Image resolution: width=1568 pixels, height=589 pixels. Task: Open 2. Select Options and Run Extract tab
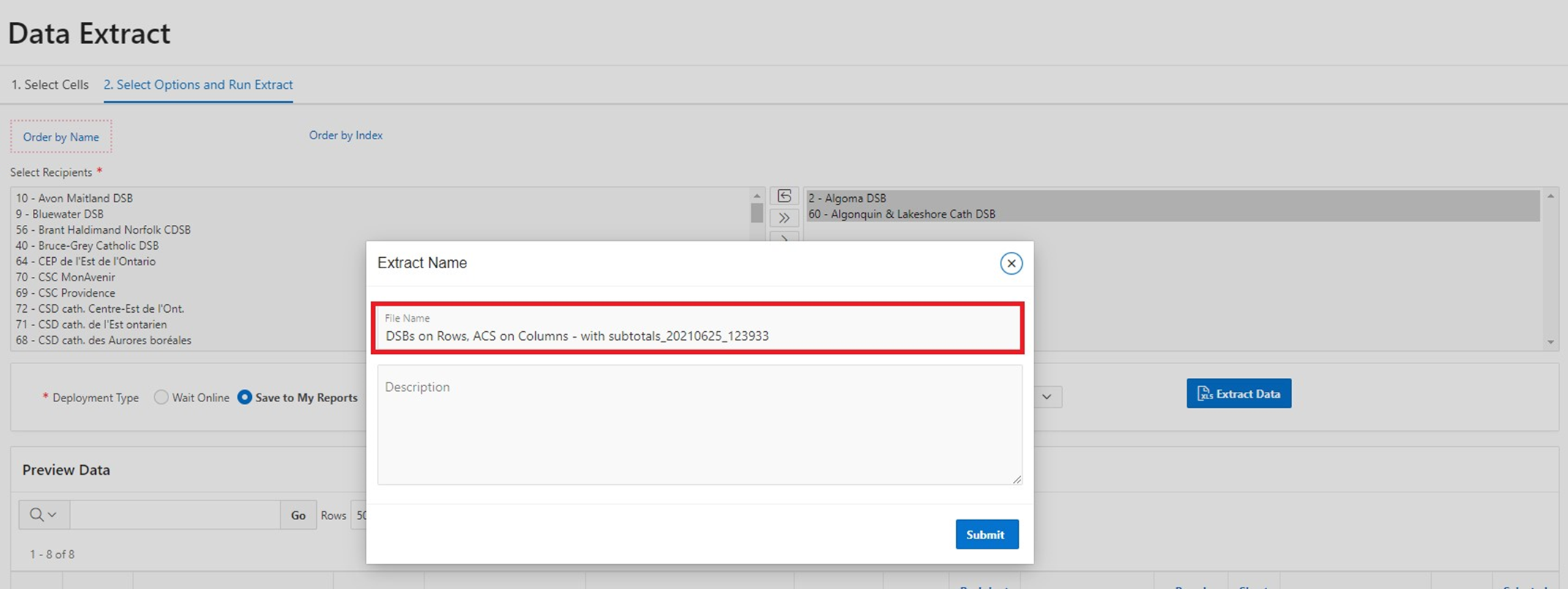coord(198,85)
